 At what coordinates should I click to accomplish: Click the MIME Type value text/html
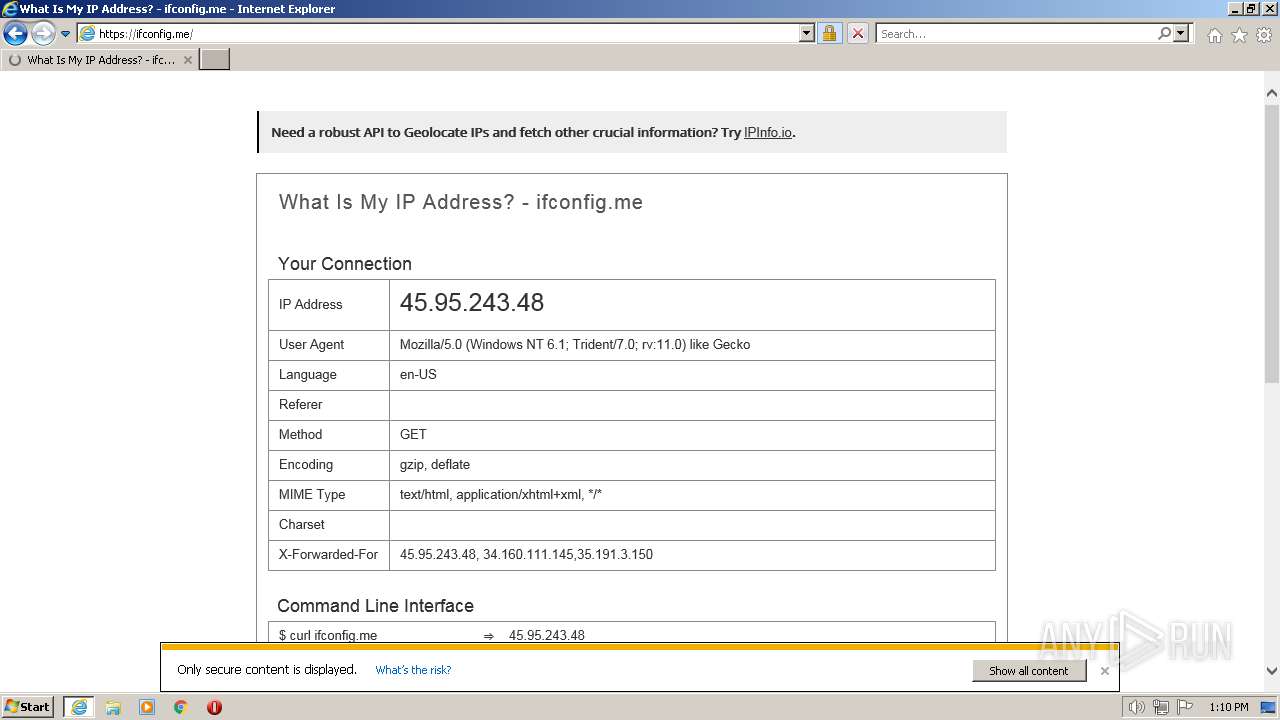(x=501, y=495)
